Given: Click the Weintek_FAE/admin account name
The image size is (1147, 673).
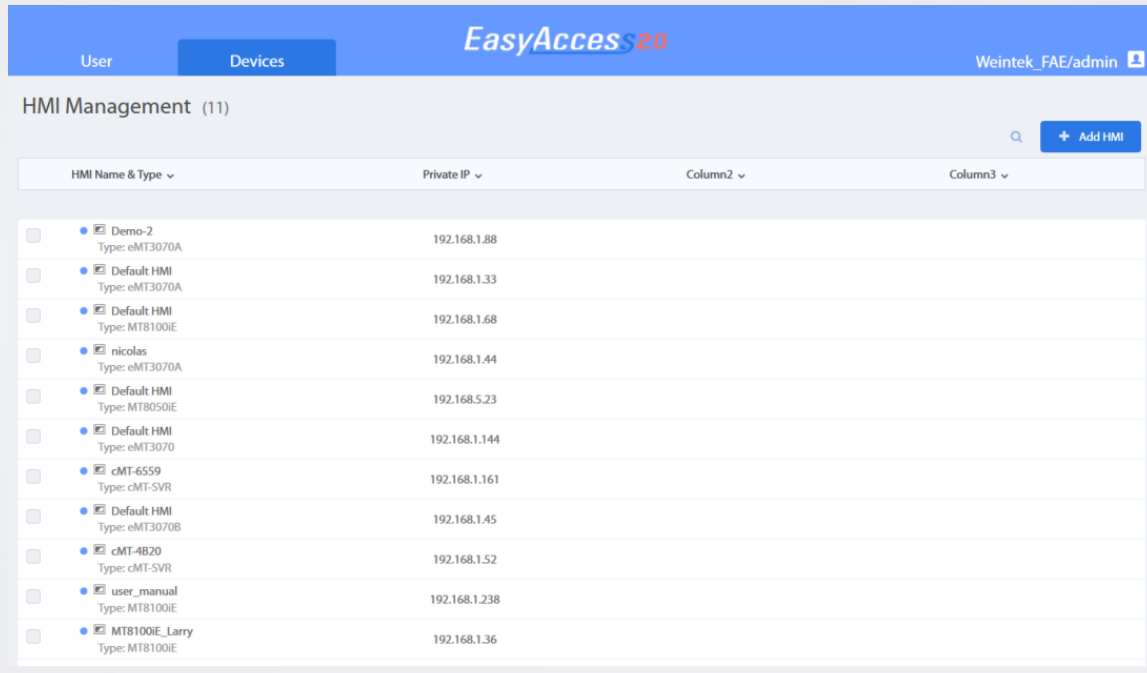Looking at the screenshot, I should (x=1046, y=62).
